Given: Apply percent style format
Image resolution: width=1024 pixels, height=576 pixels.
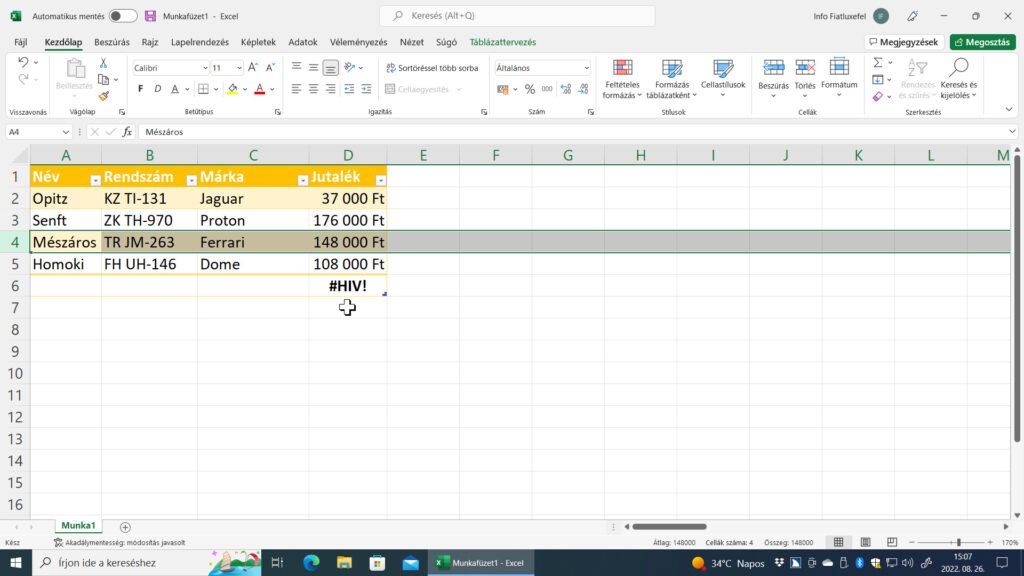Looking at the screenshot, I should pyautogui.click(x=530, y=89).
